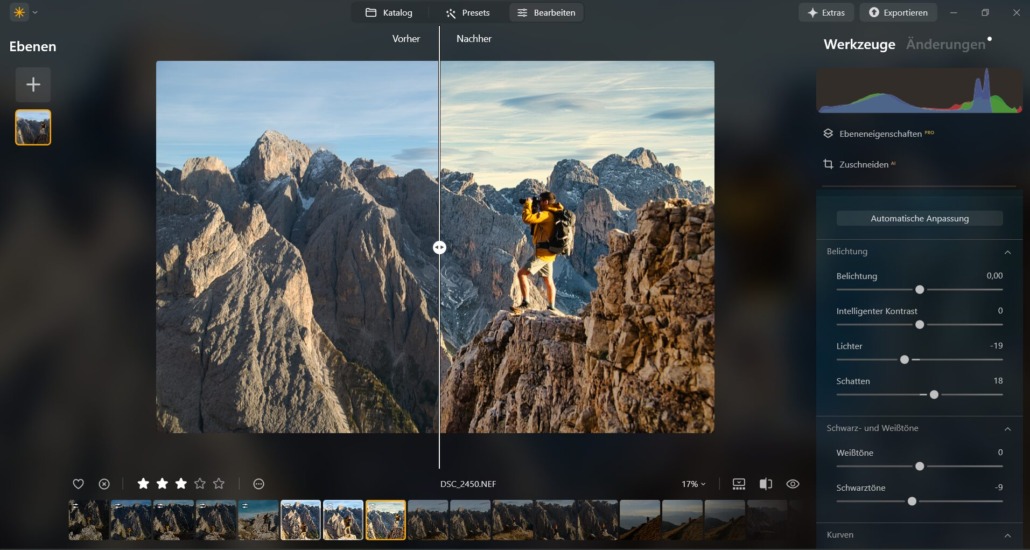The width and height of the screenshot is (1030, 550).
Task: Switch to the Änderungen tab
Action: click(945, 44)
